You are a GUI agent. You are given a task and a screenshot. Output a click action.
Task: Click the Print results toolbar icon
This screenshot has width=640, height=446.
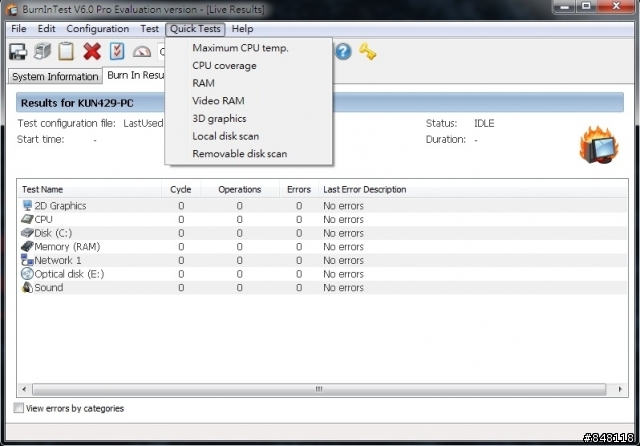tap(42, 51)
